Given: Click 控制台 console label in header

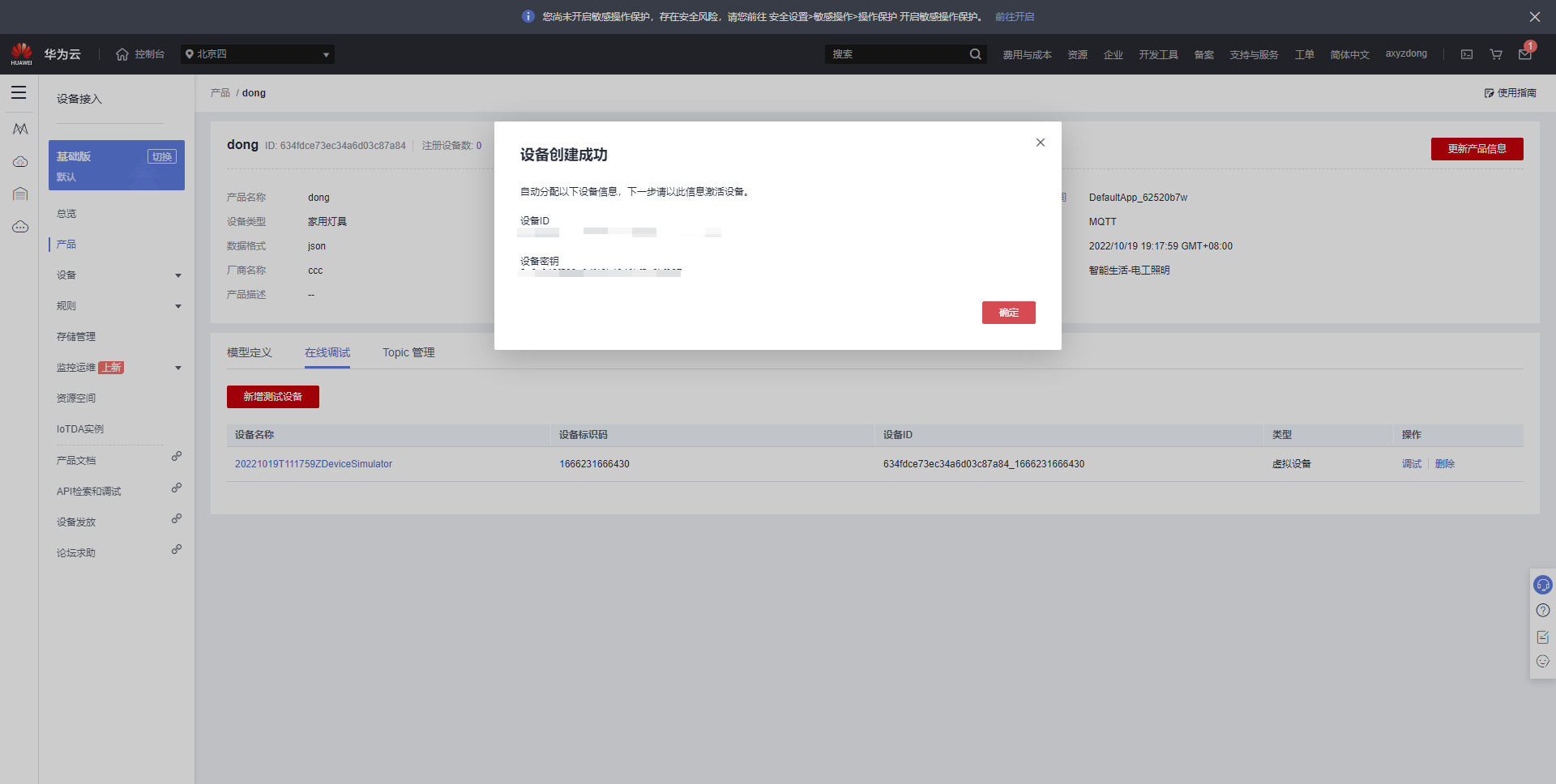Looking at the screenshot, I should tap(150, 54).
